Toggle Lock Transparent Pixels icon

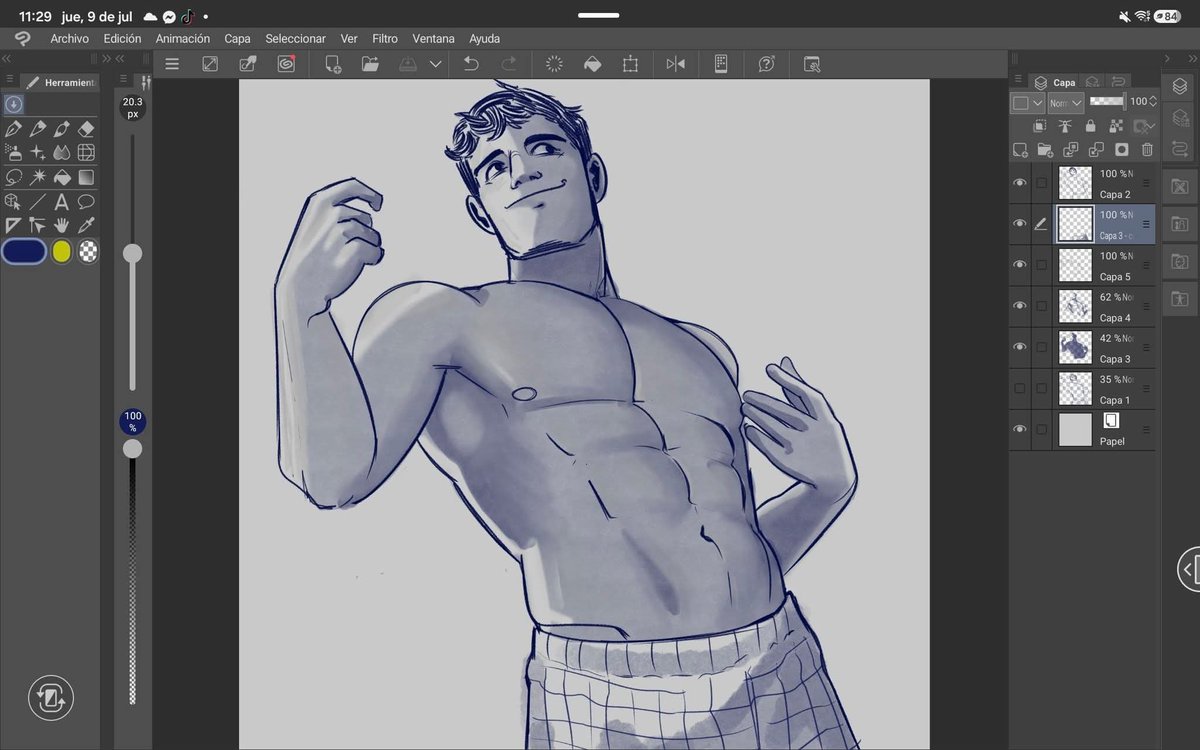[x=1115, y=126]
